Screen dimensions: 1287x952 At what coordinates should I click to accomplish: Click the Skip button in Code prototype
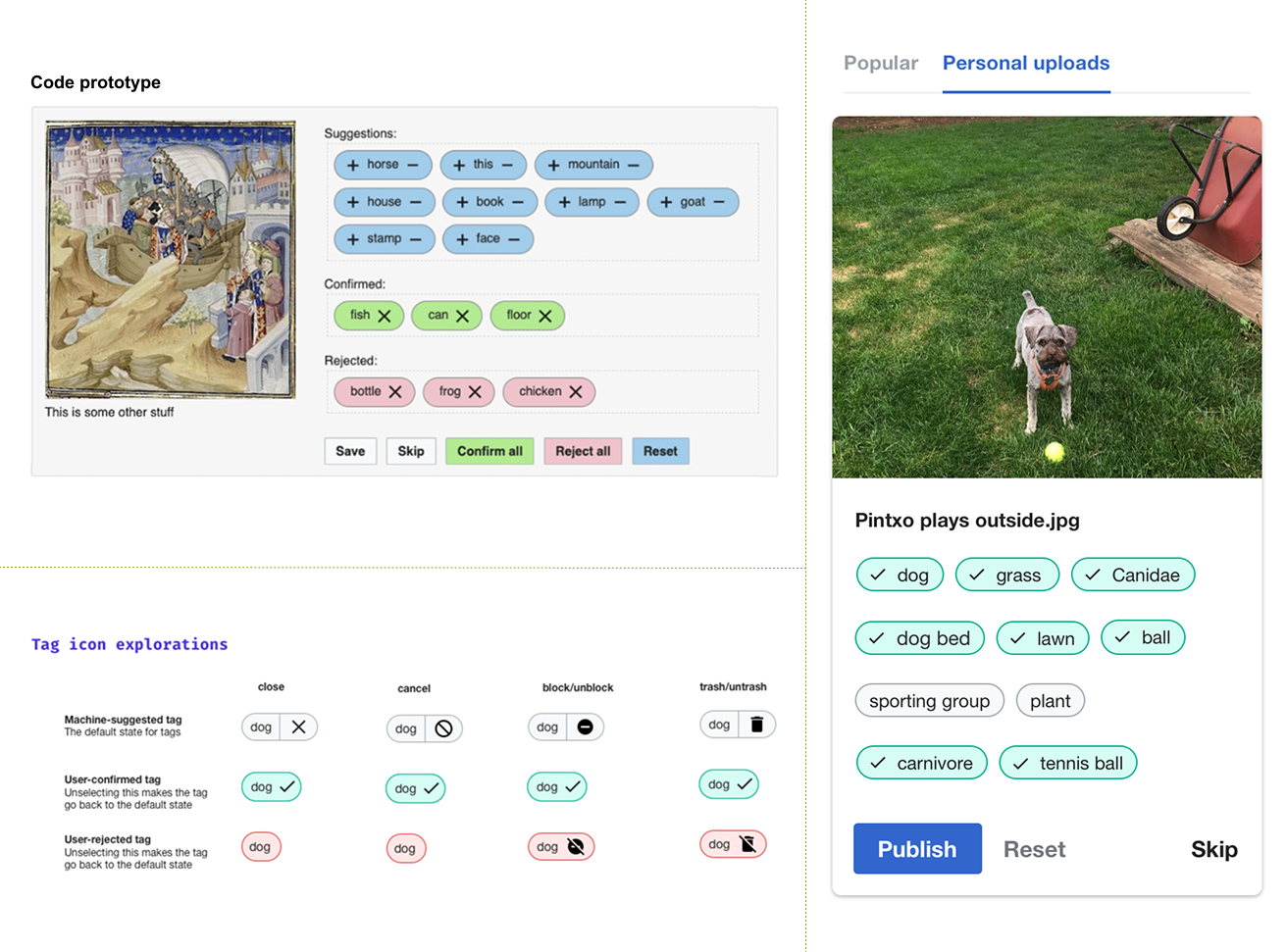[411, 451]
